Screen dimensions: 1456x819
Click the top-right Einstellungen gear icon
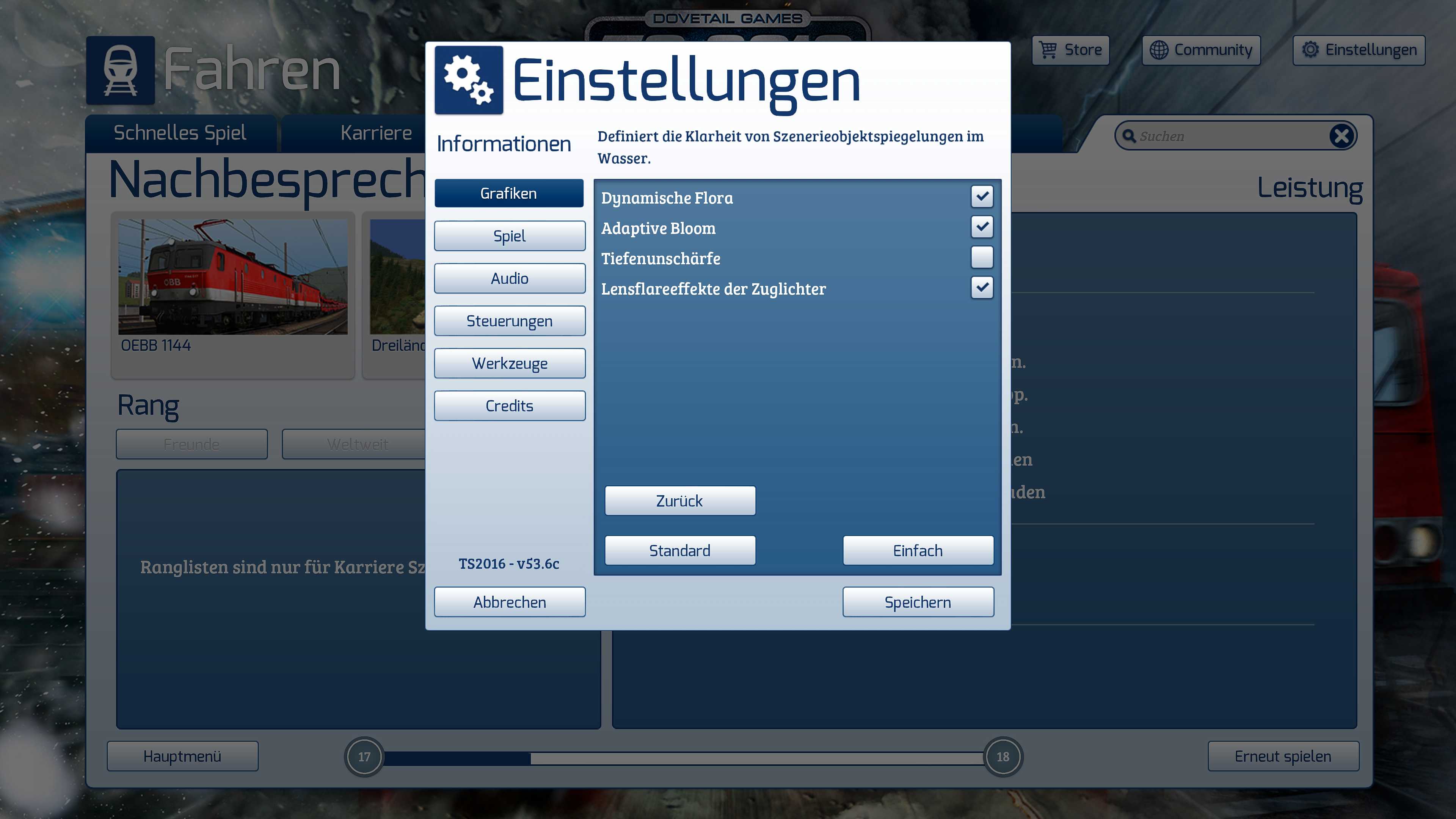coord(1310,50)
